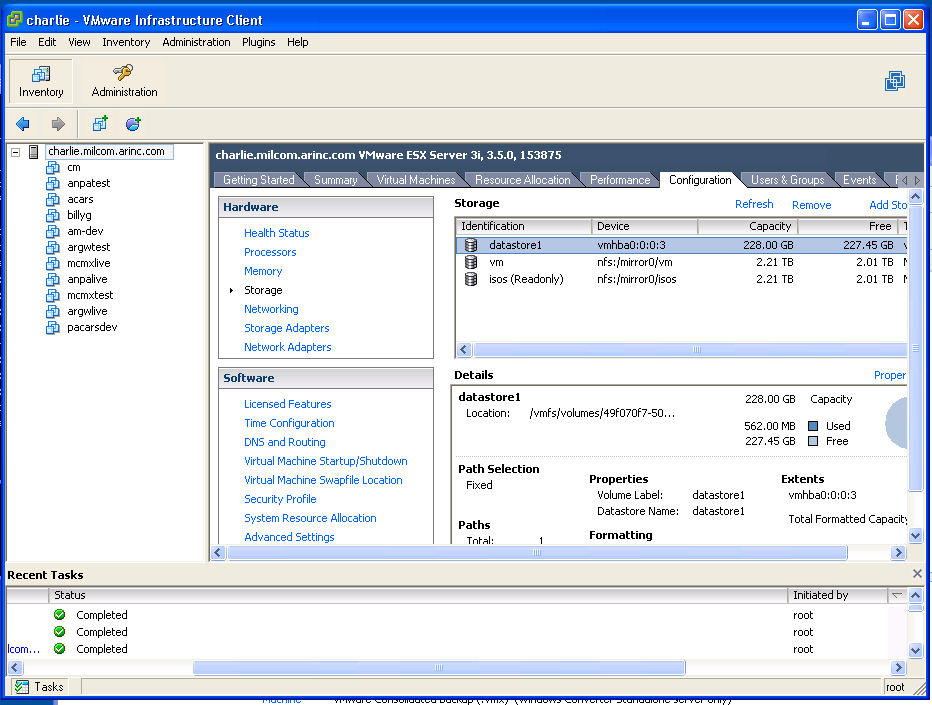Go forward with the gray right arrow
The height and width of the screenshot is (705, 932).
coord(58,124)
